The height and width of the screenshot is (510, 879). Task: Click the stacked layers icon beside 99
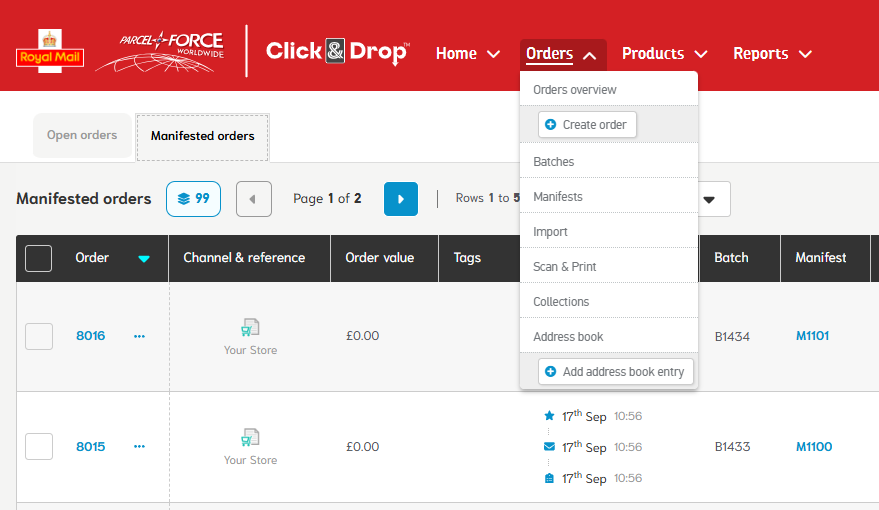[184, 199]
